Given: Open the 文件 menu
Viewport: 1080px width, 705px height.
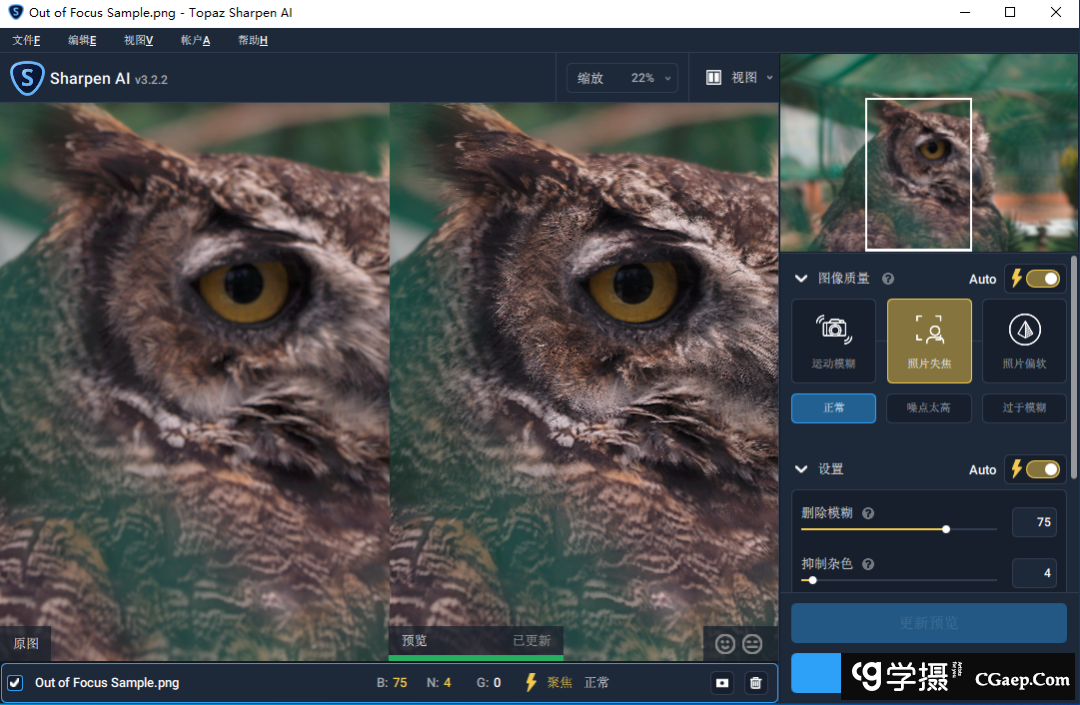Looking at the screenshot, I should tap(26, 40).
